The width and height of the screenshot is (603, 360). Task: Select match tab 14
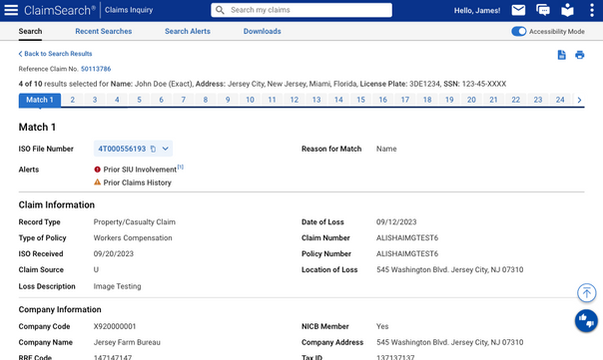coord(338,100)
